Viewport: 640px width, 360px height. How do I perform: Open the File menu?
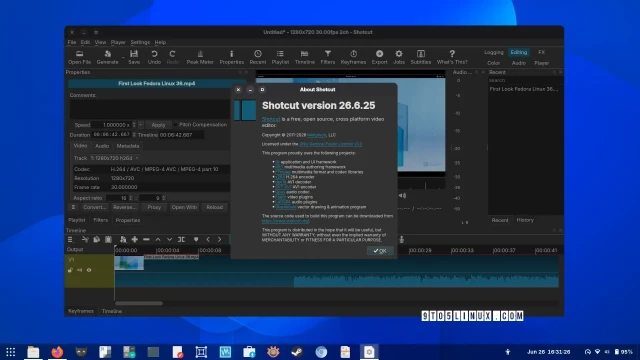[72, 42]
